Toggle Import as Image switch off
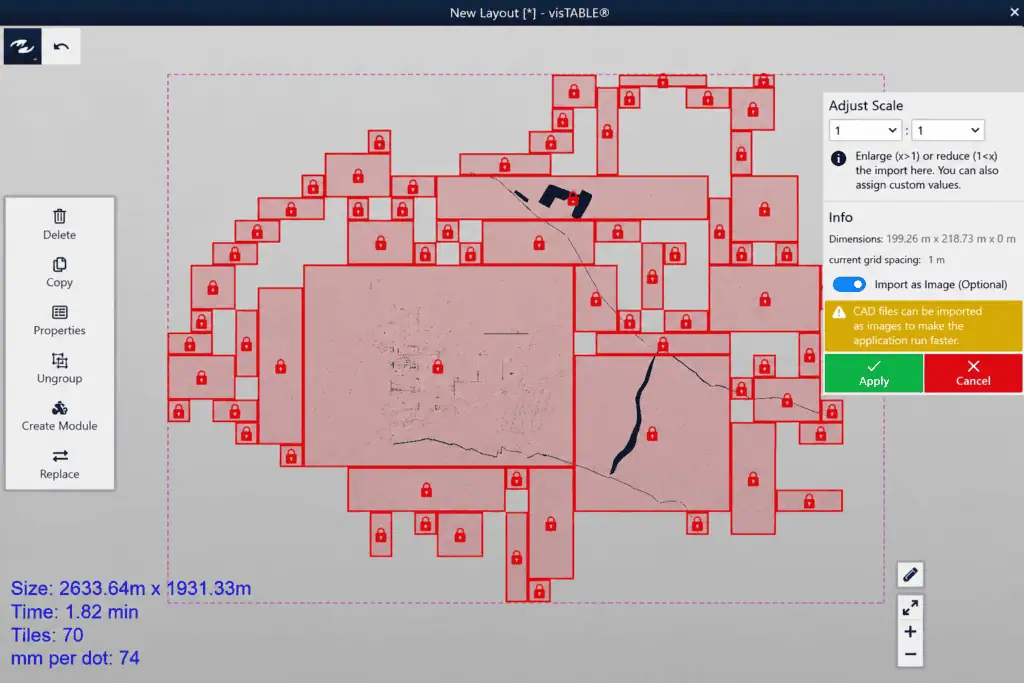Image resolution: width=1024 pixels, height=683 pixels. [849, 285]
